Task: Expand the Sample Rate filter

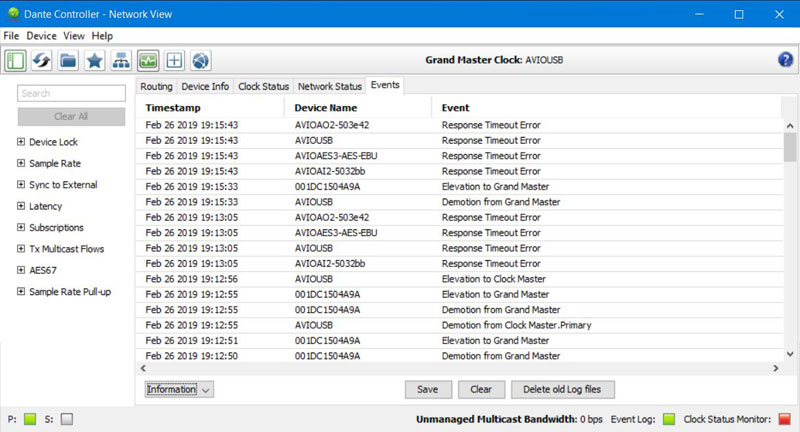Action: tap(21, 163)
